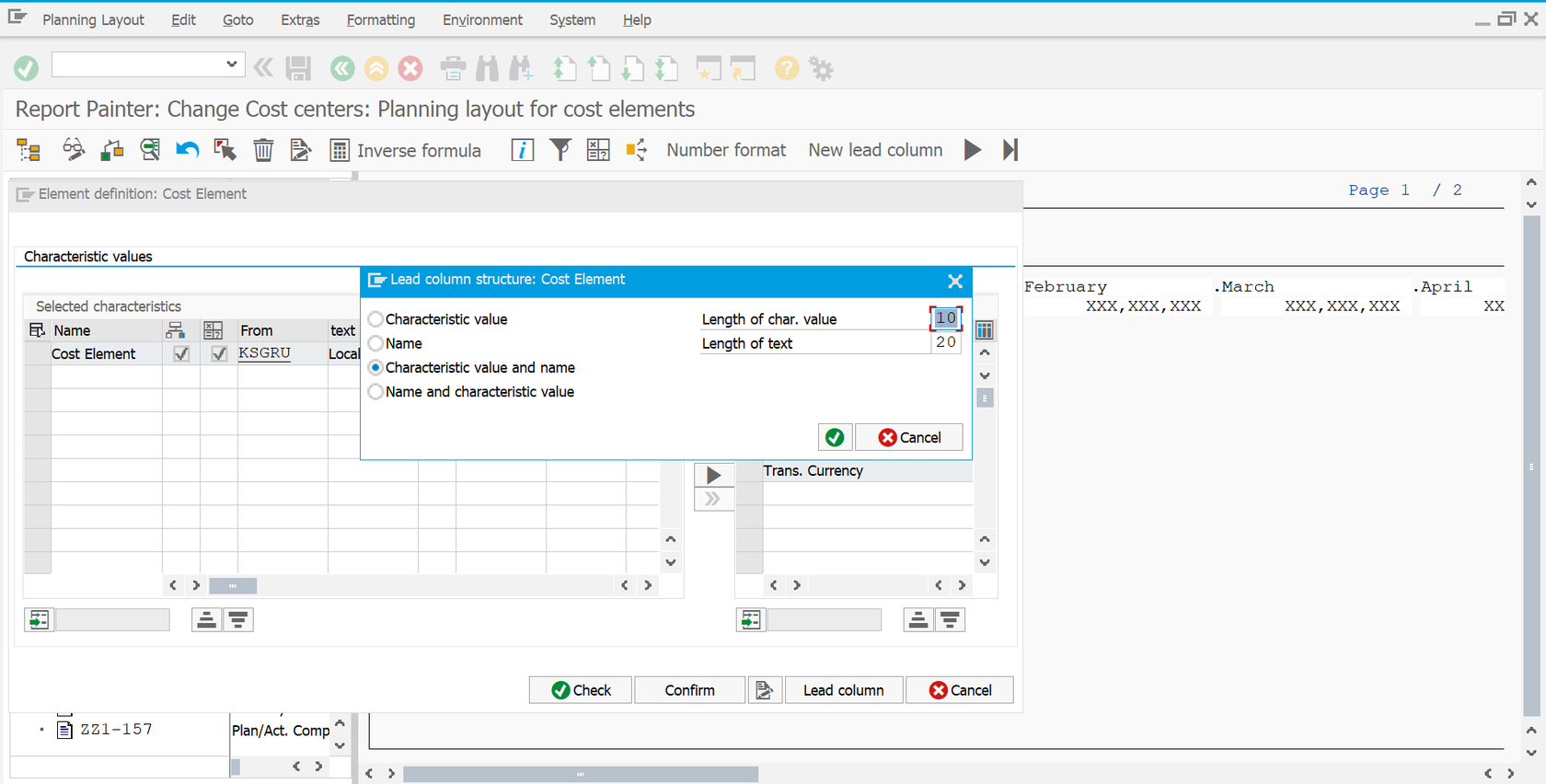This screenshot has width=1546, height=784.
Task: Click the Confirm button
Action: click(689, 690)
